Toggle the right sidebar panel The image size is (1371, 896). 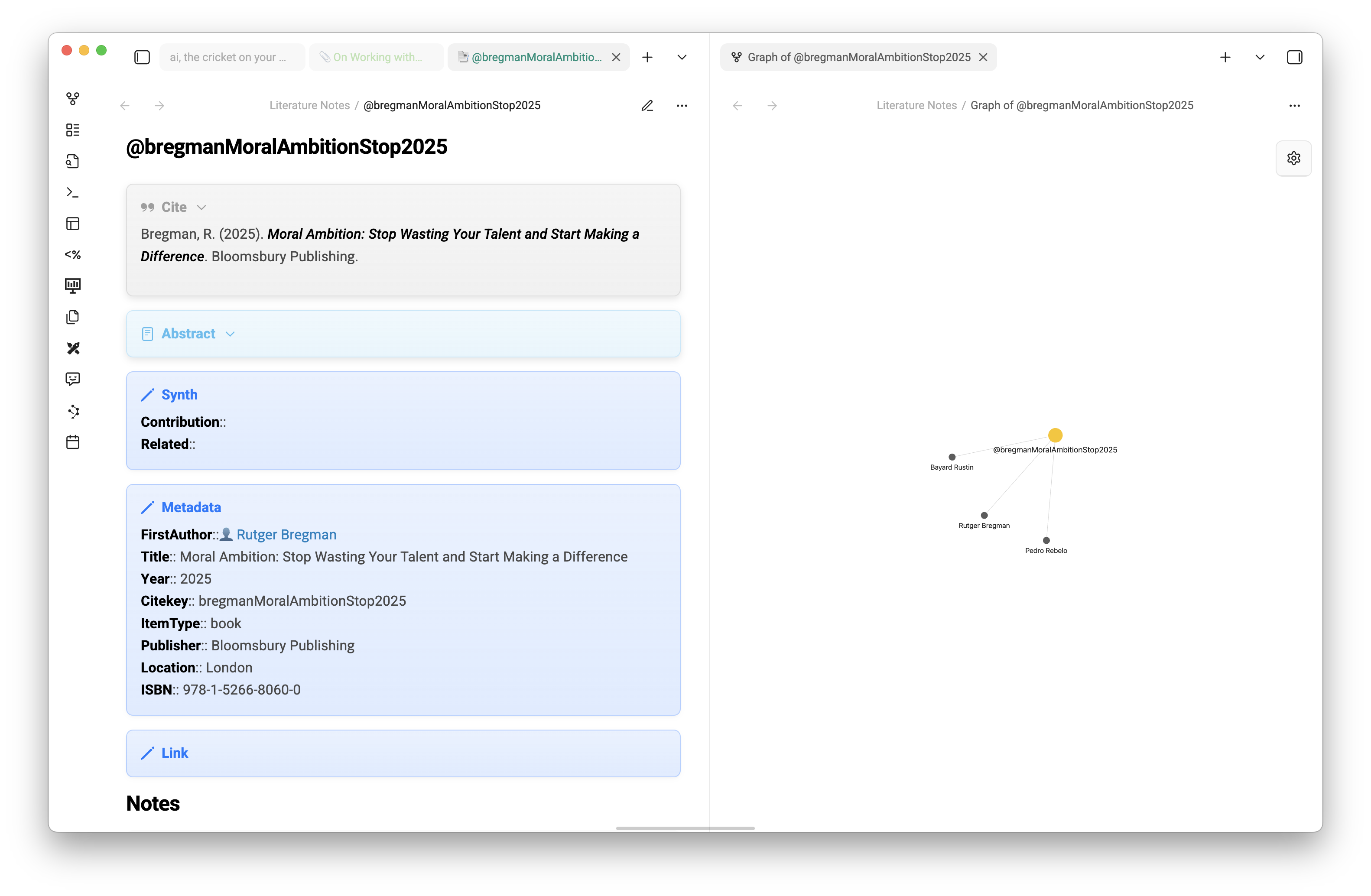1294,57
